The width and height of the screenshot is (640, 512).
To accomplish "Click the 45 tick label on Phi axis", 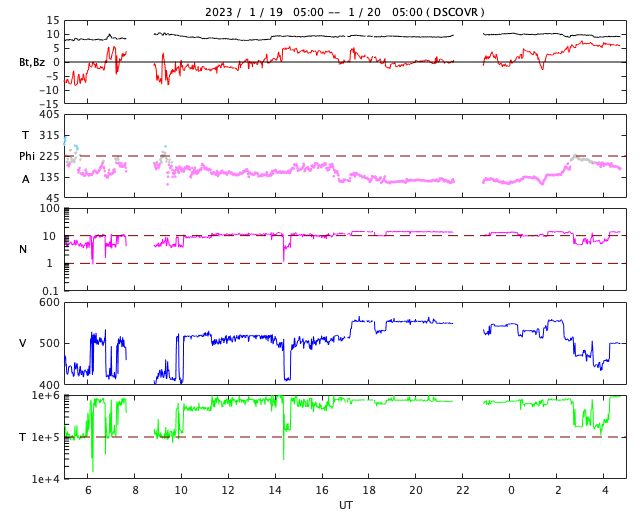I will (53, 198).
